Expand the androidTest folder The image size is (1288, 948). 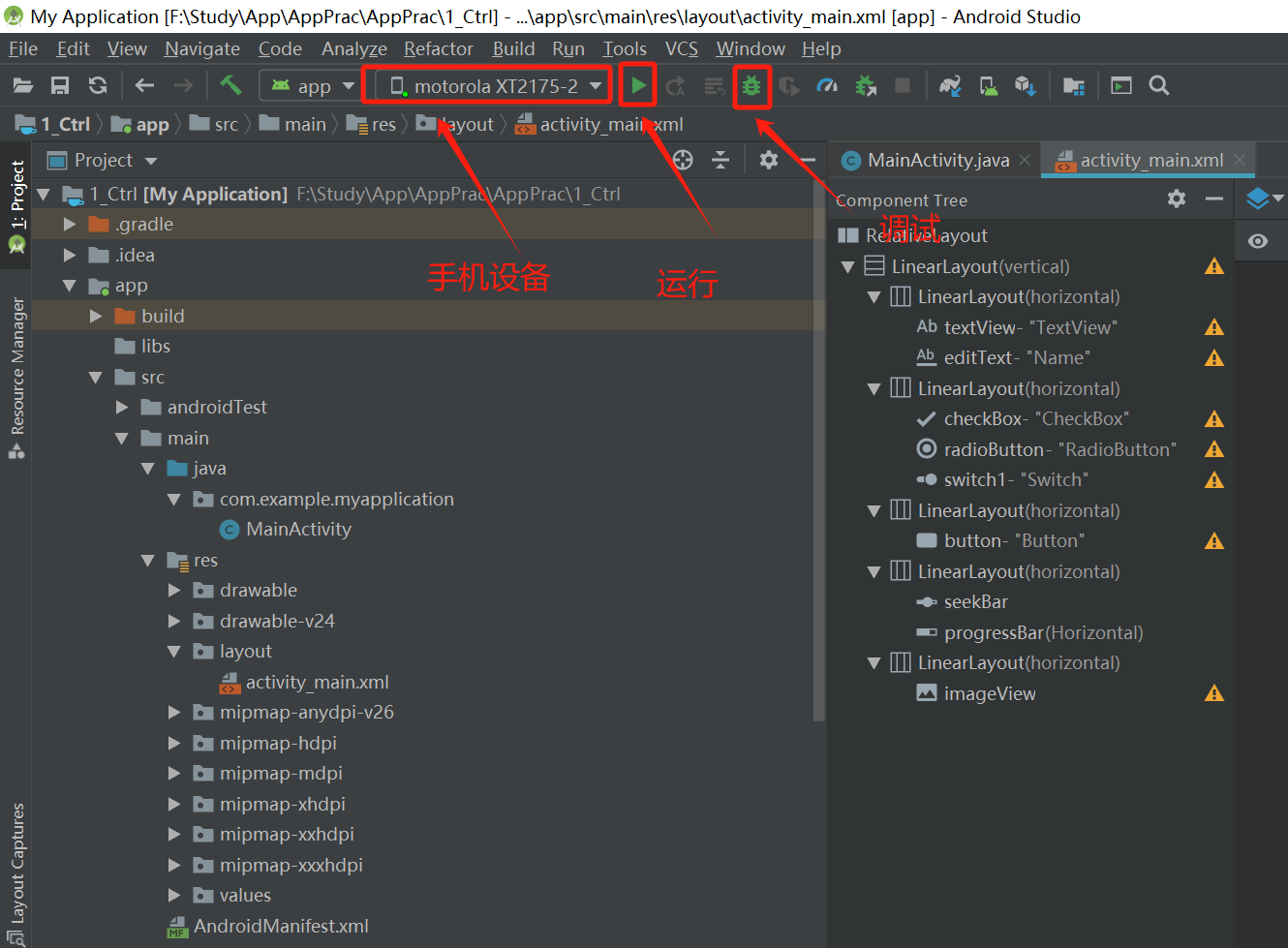coord(122,408)
